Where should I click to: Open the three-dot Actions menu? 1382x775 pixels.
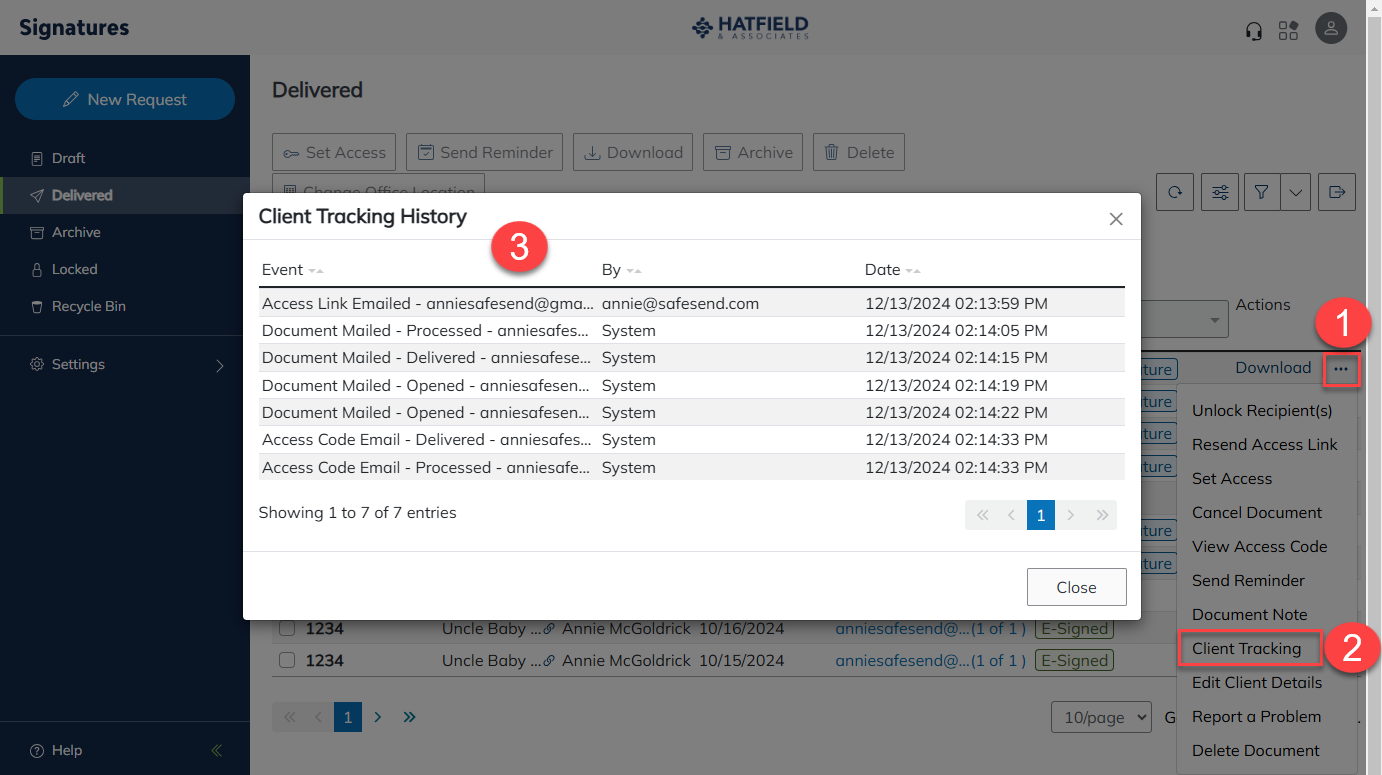click(x=1342, y=369)
